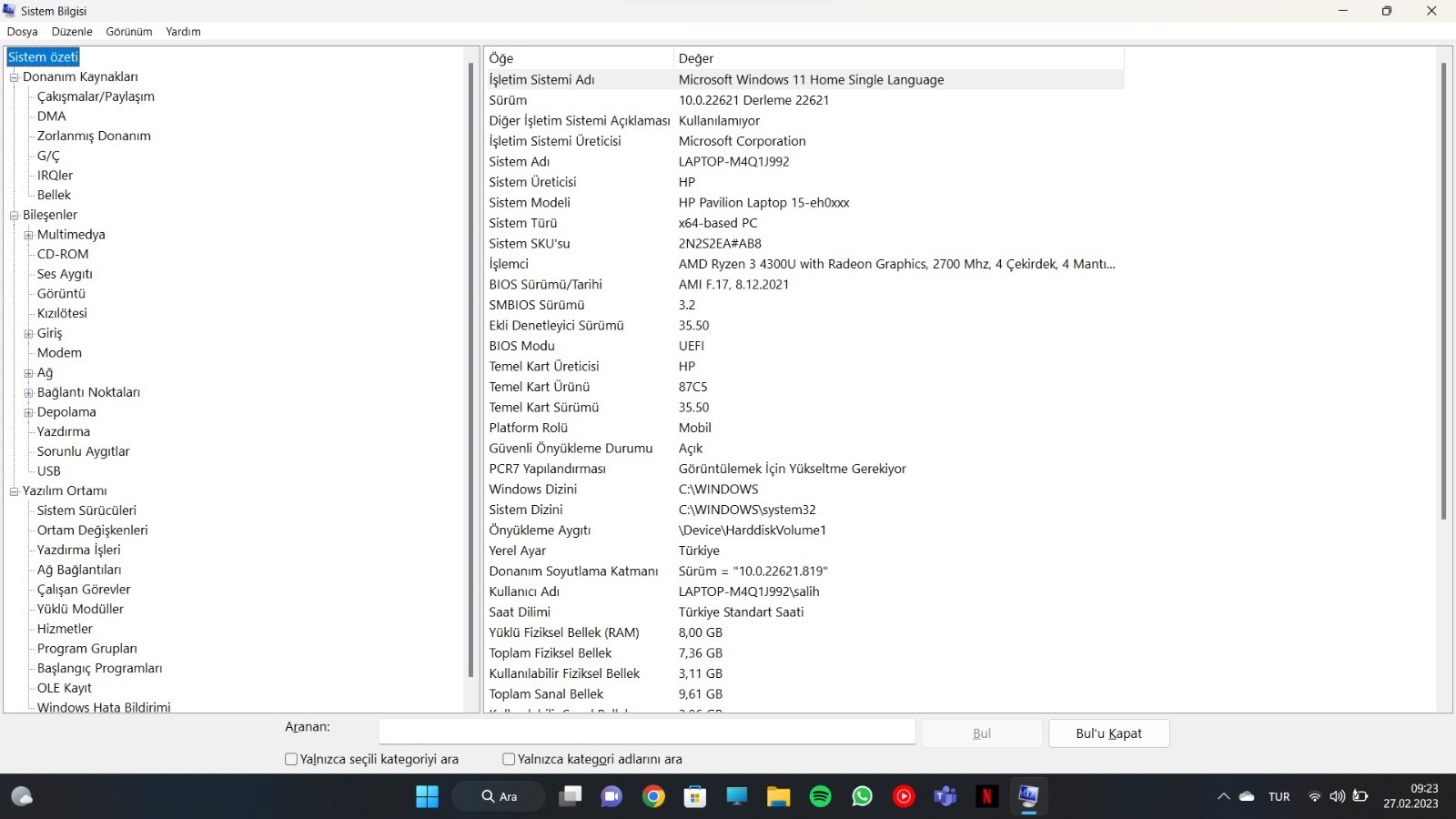The image size is (1456, 819).
Task: Select the CD-ROM component
Action: [x=63, y=255]
